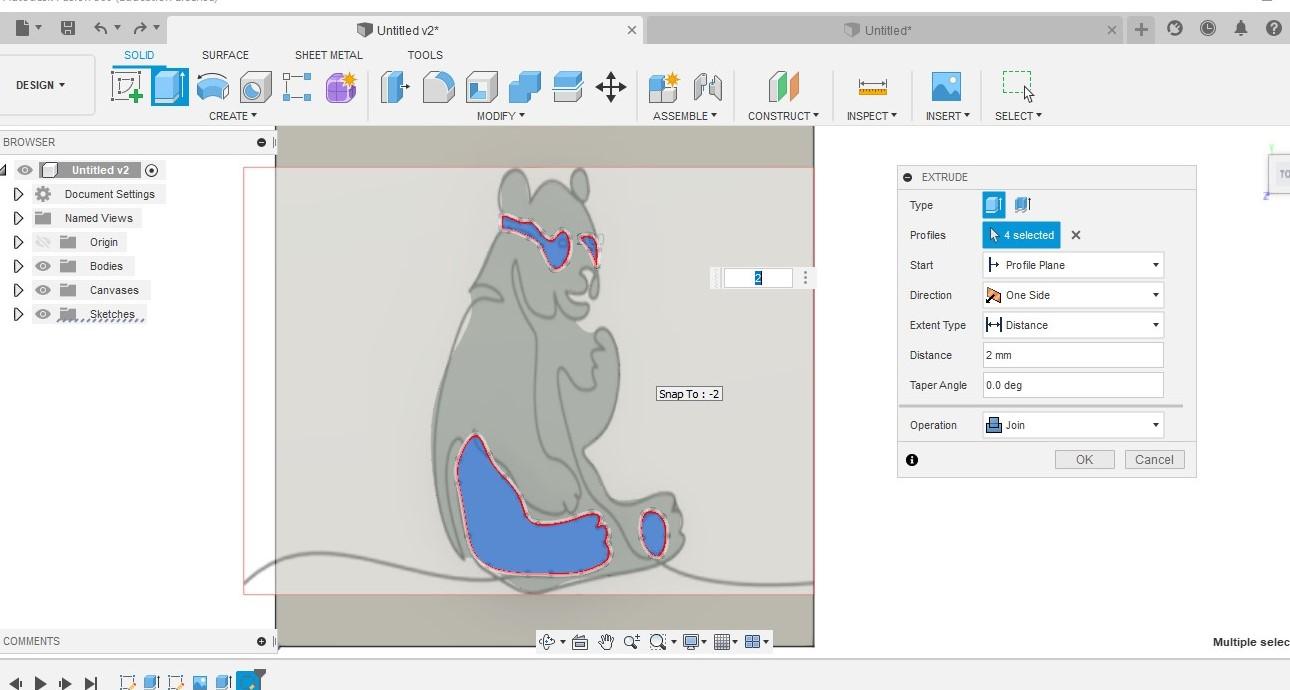Open the ASSEMBLE menu
The image size is (1290, 690).
pyautogui.click(x=685, y=116)
